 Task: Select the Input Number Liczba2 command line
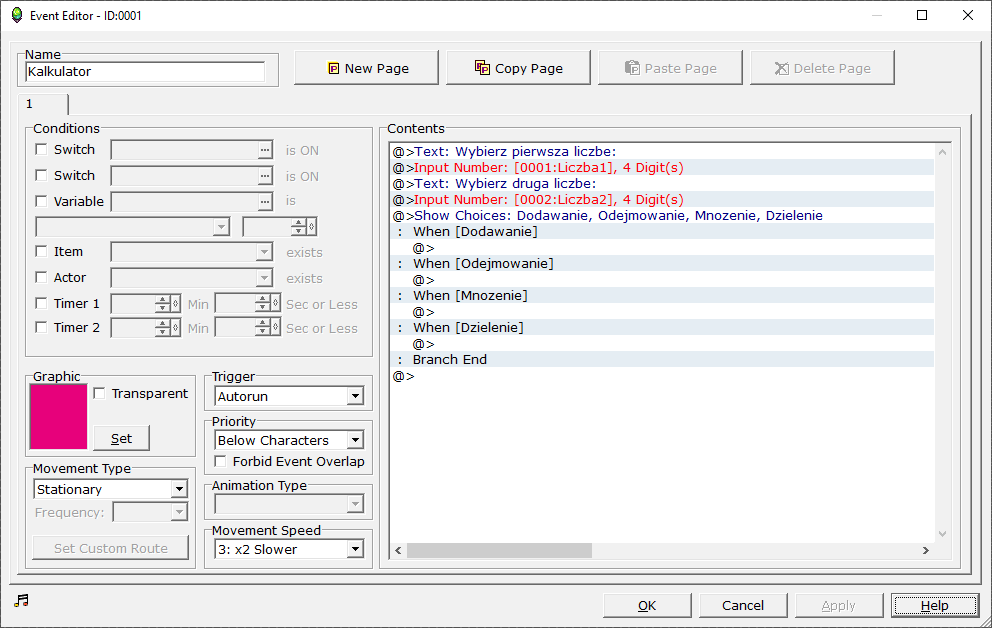(x=662, y=200)
